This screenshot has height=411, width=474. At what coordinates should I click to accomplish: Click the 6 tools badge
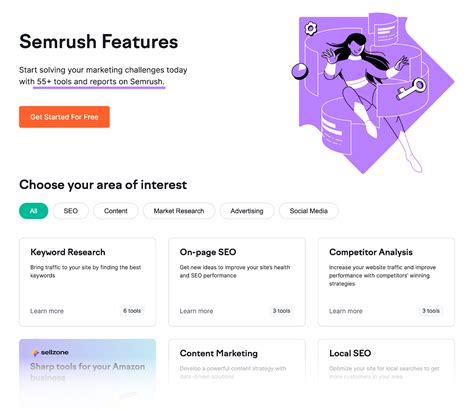[132, 311]
